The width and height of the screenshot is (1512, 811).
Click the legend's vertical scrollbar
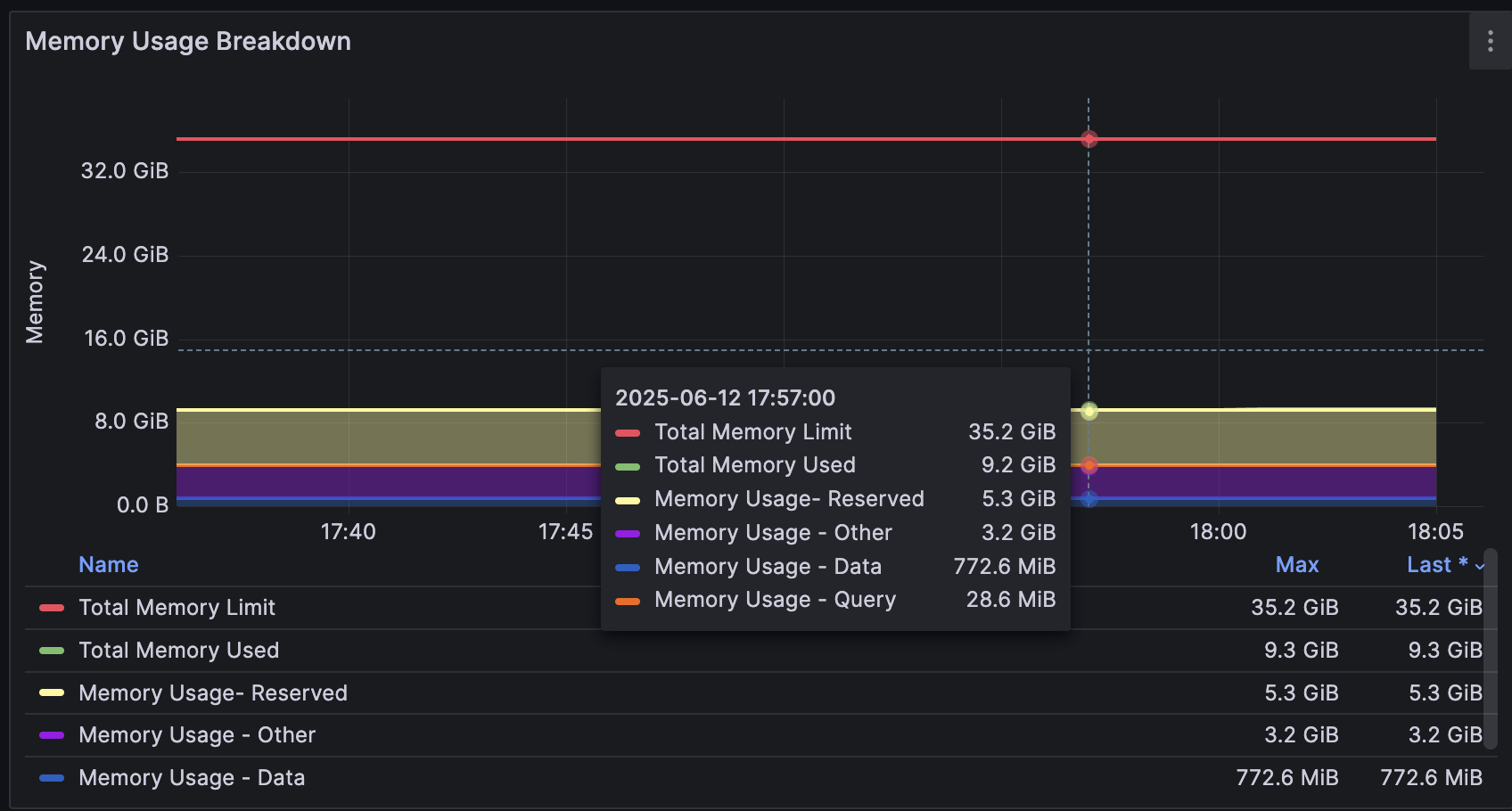click(x=1490, y=649)
